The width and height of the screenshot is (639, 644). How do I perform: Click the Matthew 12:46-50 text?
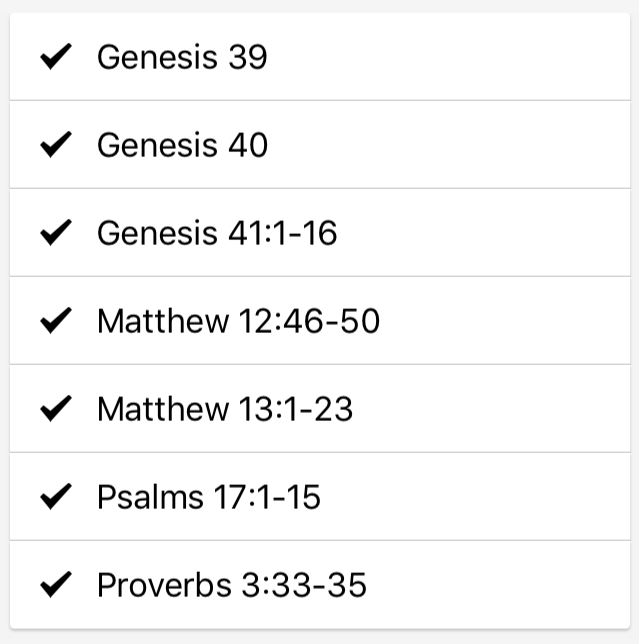(x=238, y=321)
